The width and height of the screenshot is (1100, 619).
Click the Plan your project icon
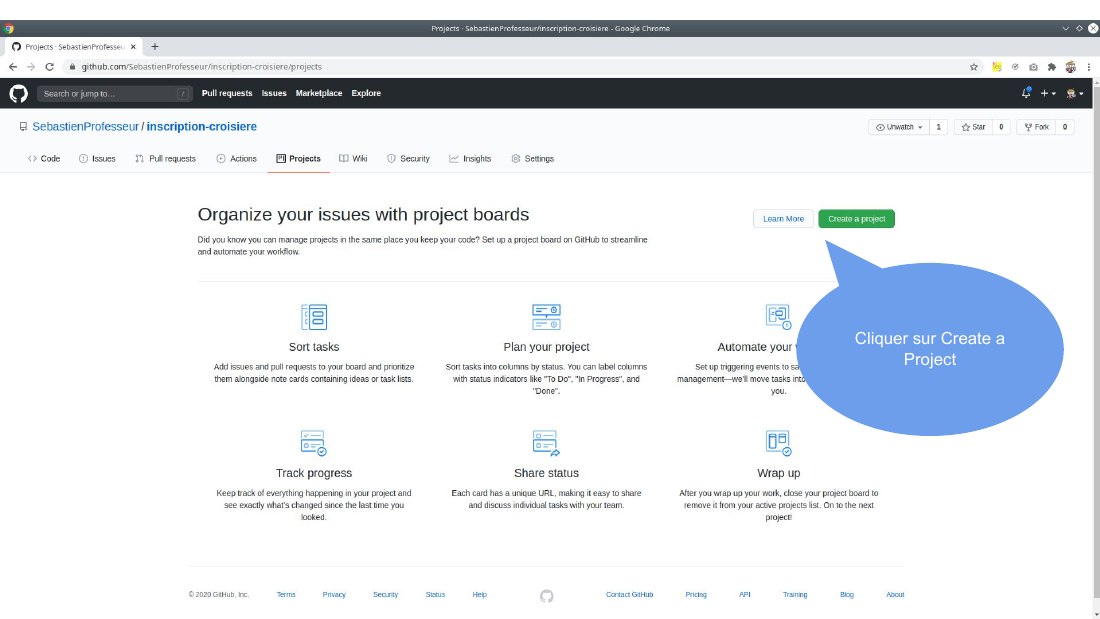pyautogui.click(x=546, y=317)
